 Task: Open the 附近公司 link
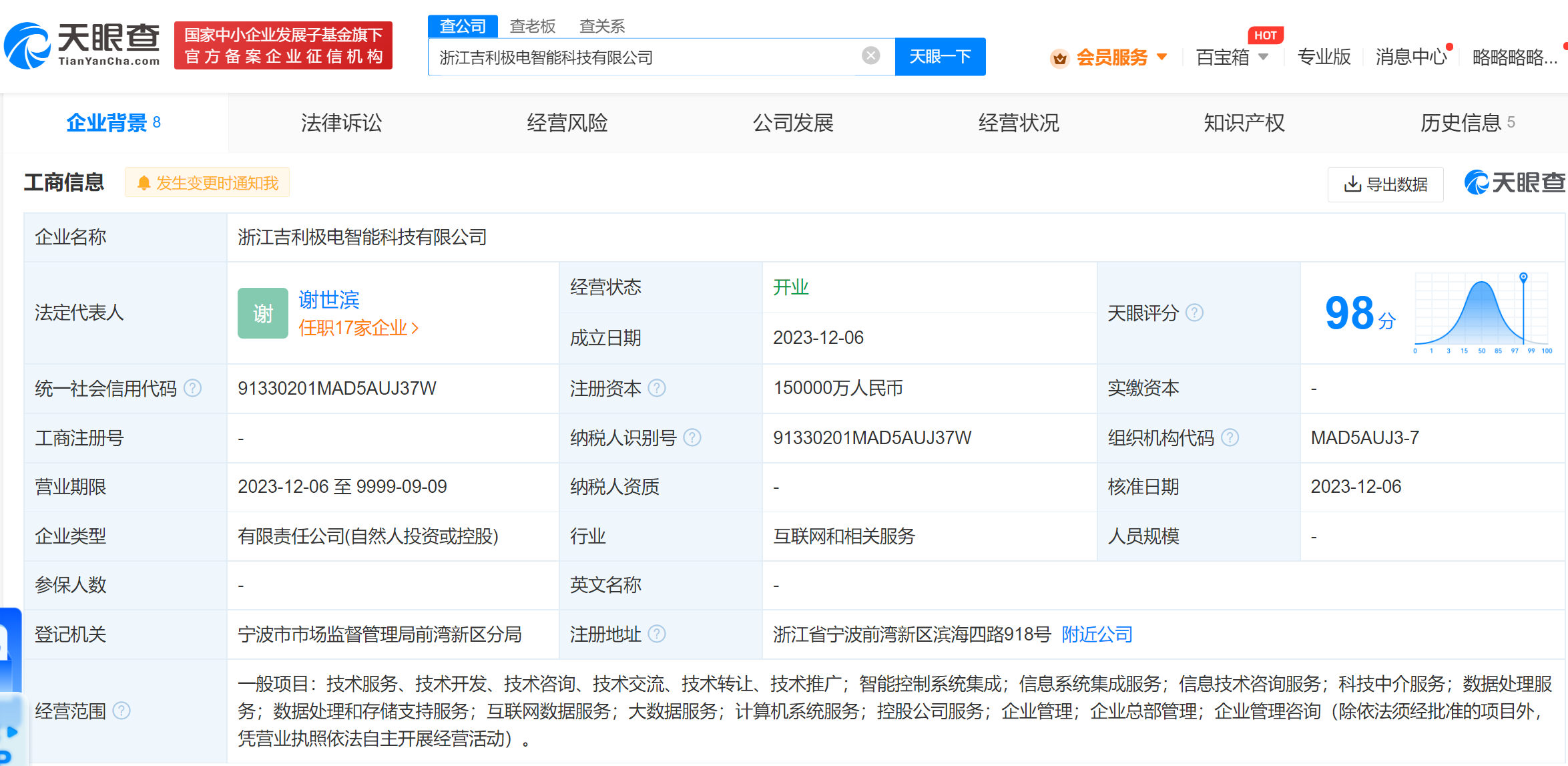coord(1097,634)
